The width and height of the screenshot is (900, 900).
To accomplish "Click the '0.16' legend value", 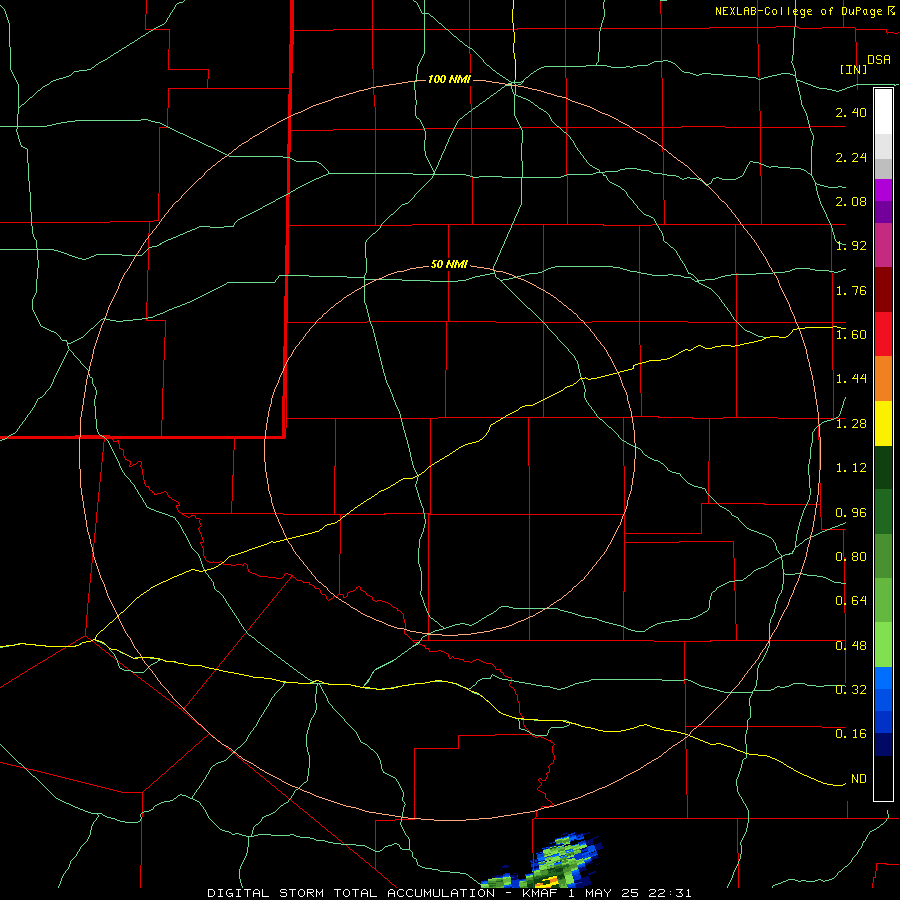I will 851,734.
